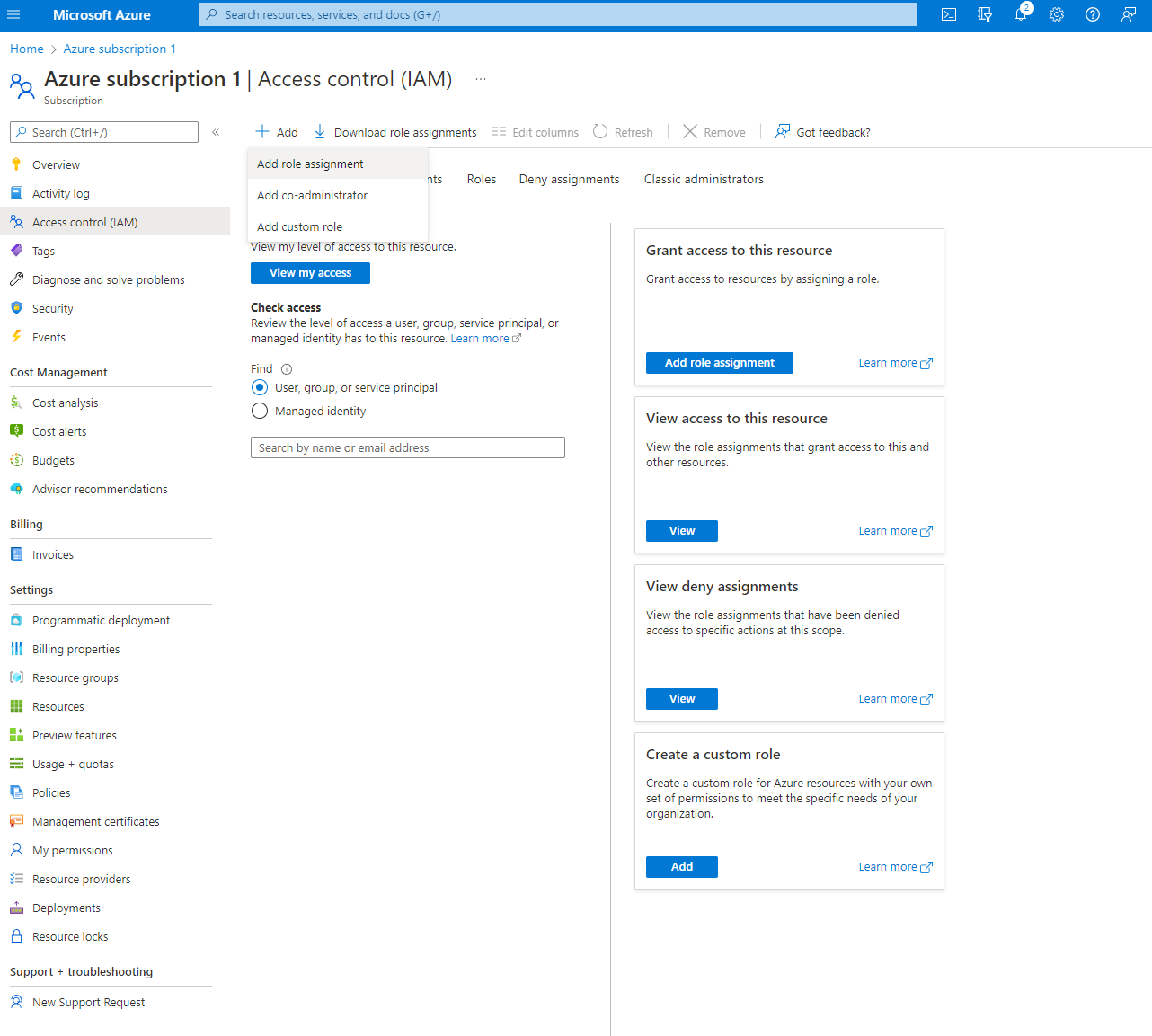The image size is (1152, 1036).
Task: Open Azure Cloud Shell from the top bar
Action: [x=948, y=14]
